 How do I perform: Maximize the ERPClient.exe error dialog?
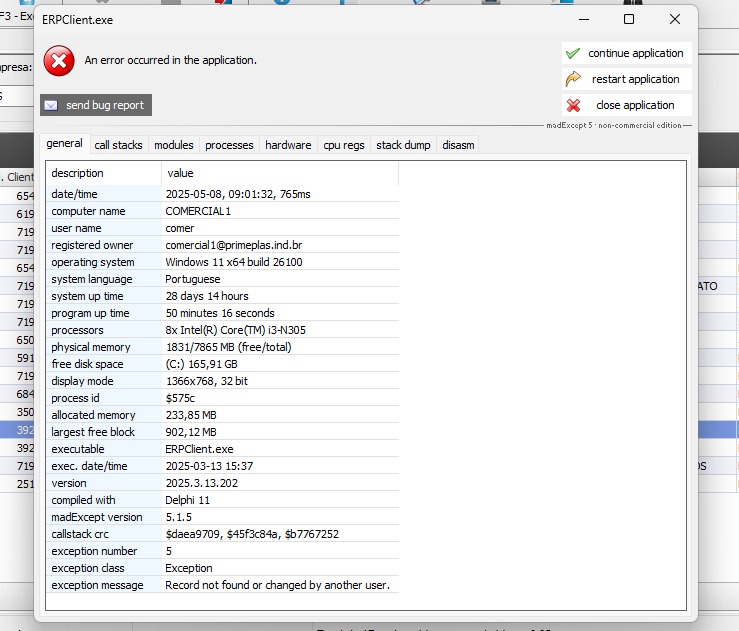point(628,19)
